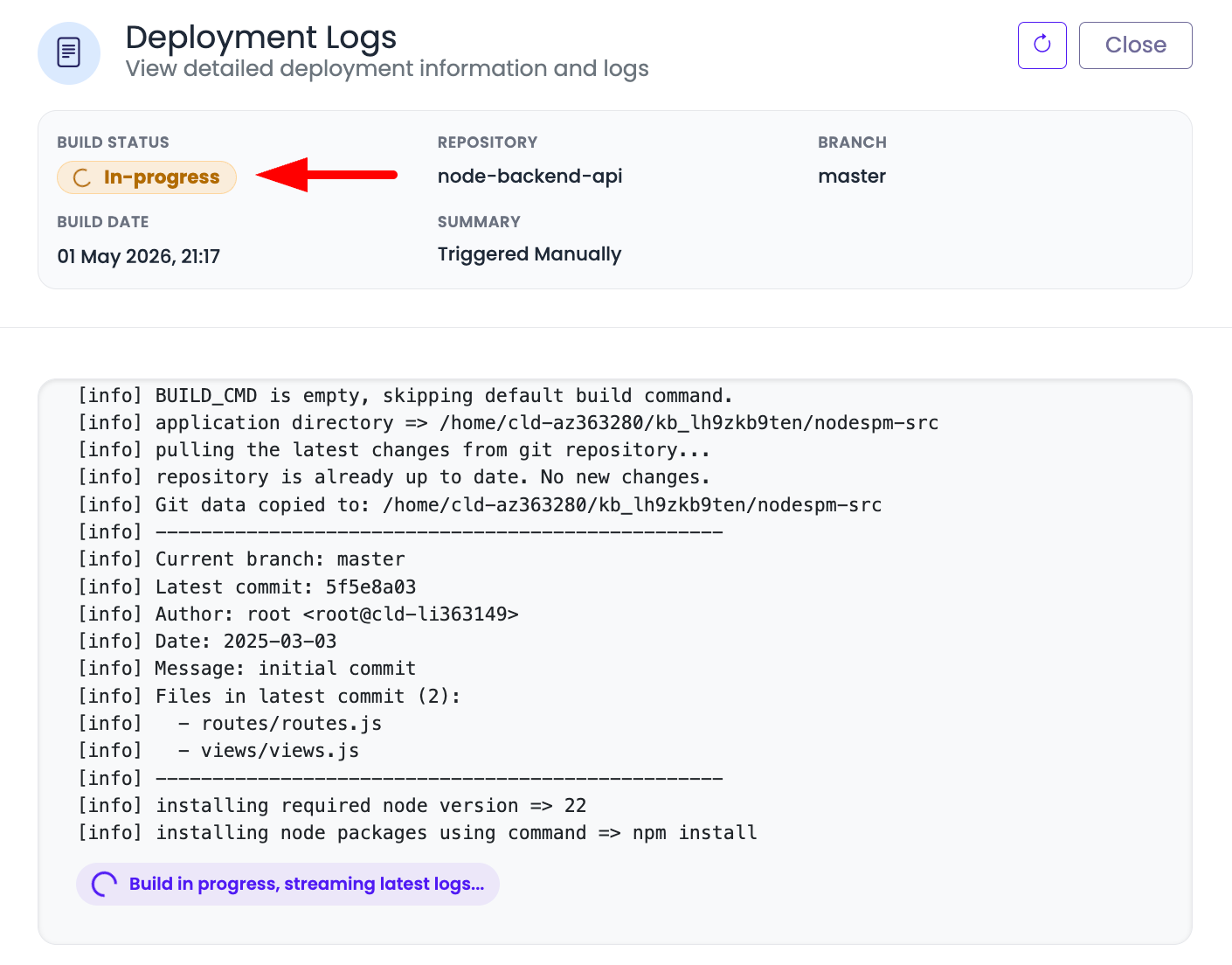Select repository name 'node-backend-api'
This screenshot has height=965, width=1232.
(529, 176)
